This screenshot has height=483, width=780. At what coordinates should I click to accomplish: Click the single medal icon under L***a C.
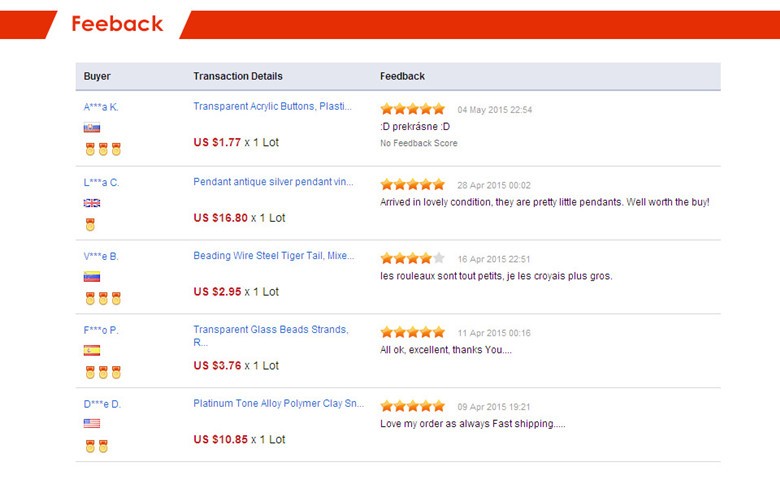[x=90, y=224]
